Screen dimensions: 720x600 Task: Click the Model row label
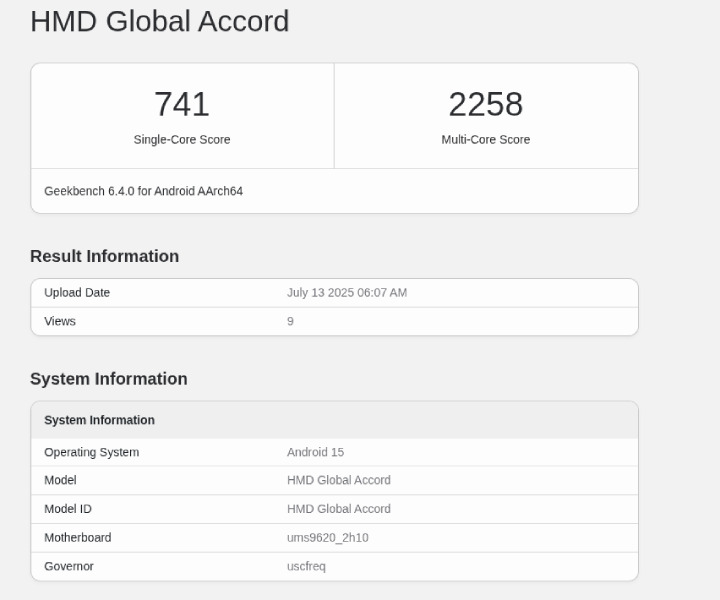click(60, 480)
